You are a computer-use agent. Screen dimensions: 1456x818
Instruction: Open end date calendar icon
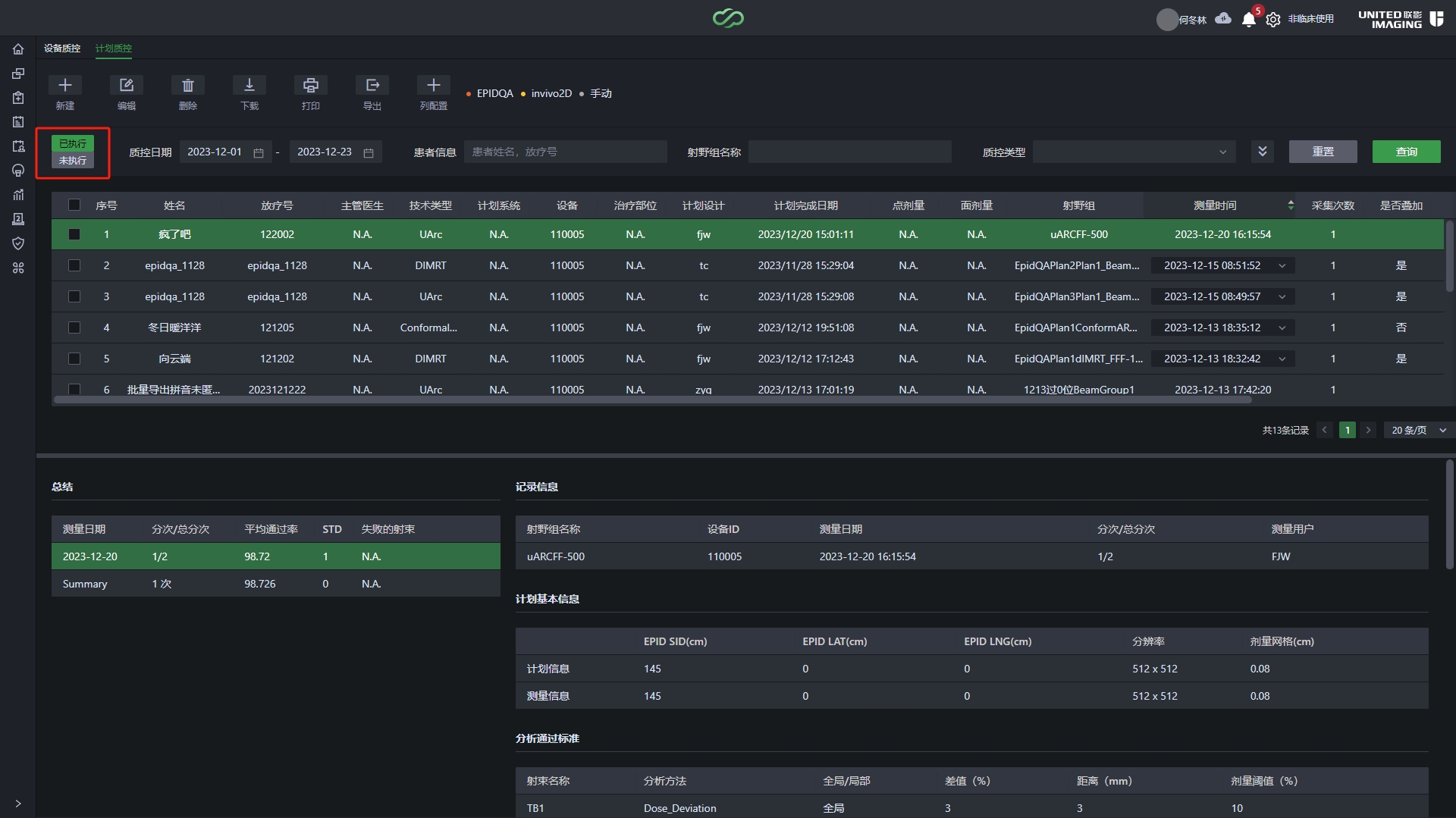pyautogui.click(x=369, y=152)
